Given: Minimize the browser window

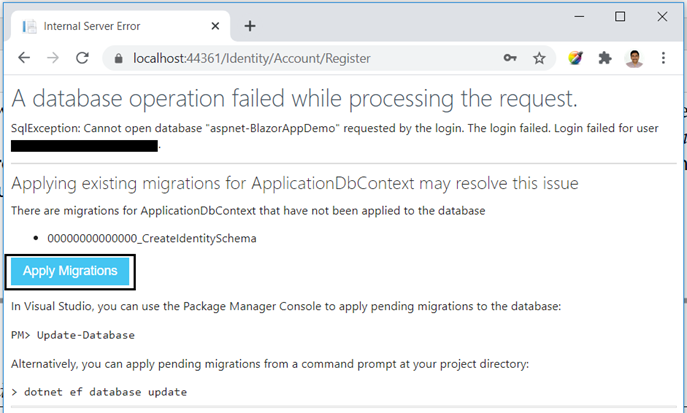Looking at the screenshot, I should [x=579, y=17].
